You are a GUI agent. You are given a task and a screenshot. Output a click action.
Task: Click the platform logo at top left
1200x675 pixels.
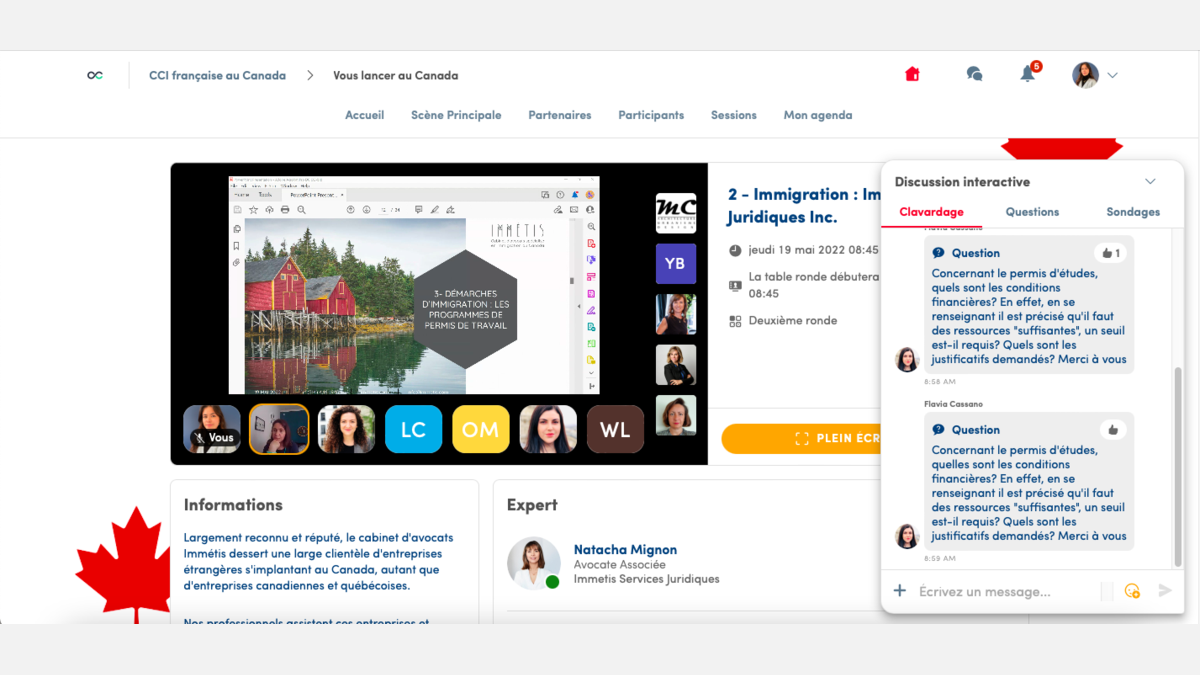[95, 75]
